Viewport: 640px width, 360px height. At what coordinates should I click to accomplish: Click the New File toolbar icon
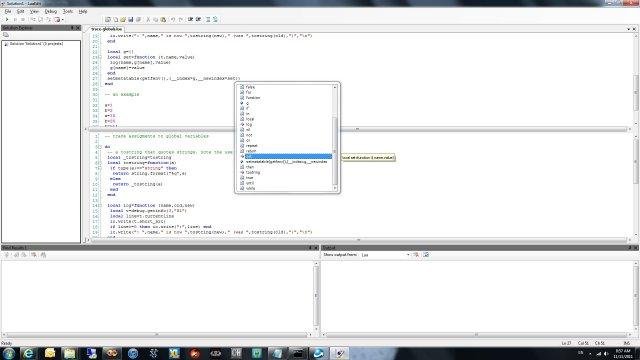pyautogui.click(x=116, y=20)
